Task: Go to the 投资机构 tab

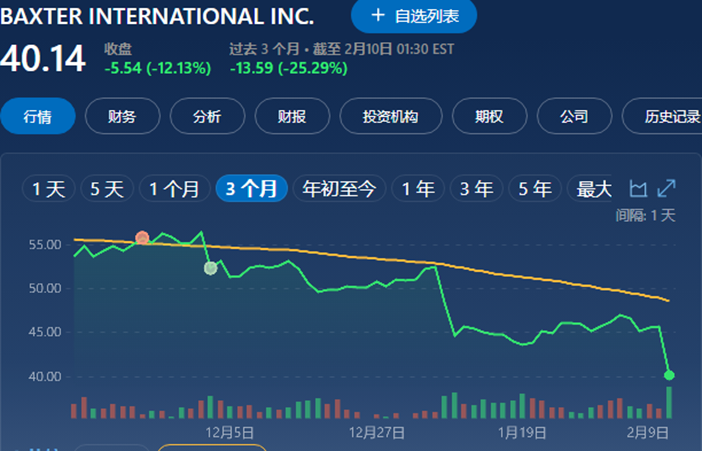Action: point(391,116)
